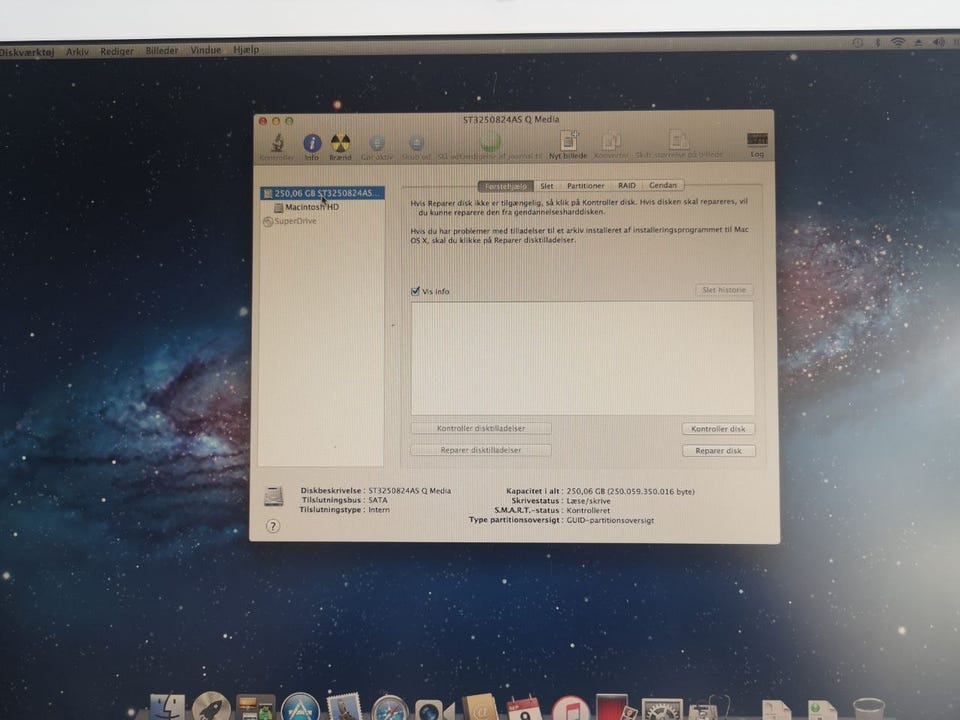Switch to the Partitioner tab
Viewport: 960px width, 720px height.
pyautogui.click(x=585, y=186)
